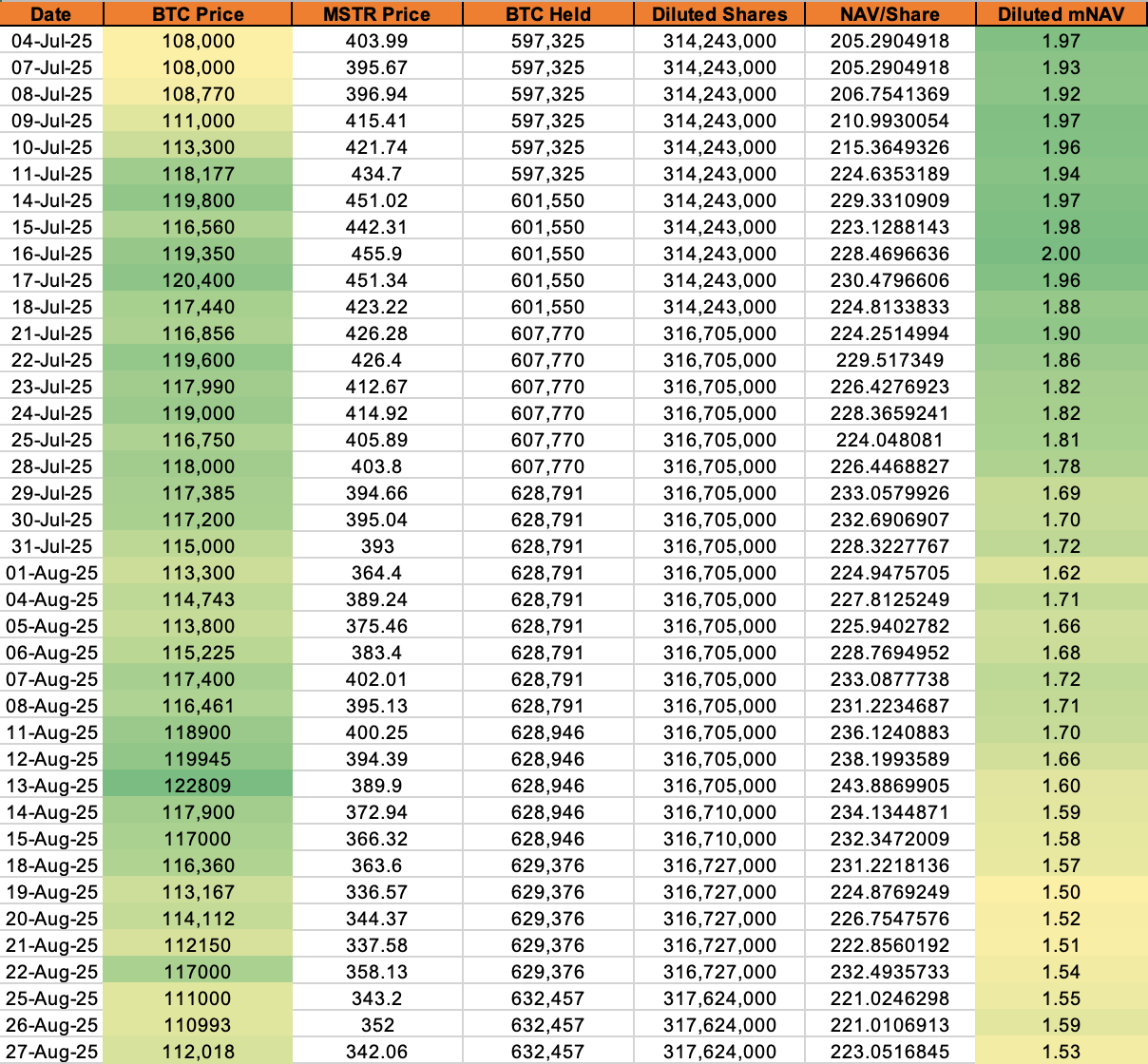
Task: Click BTC price cell 113,167
Action: pyautogui.click(x=198, y=892)
